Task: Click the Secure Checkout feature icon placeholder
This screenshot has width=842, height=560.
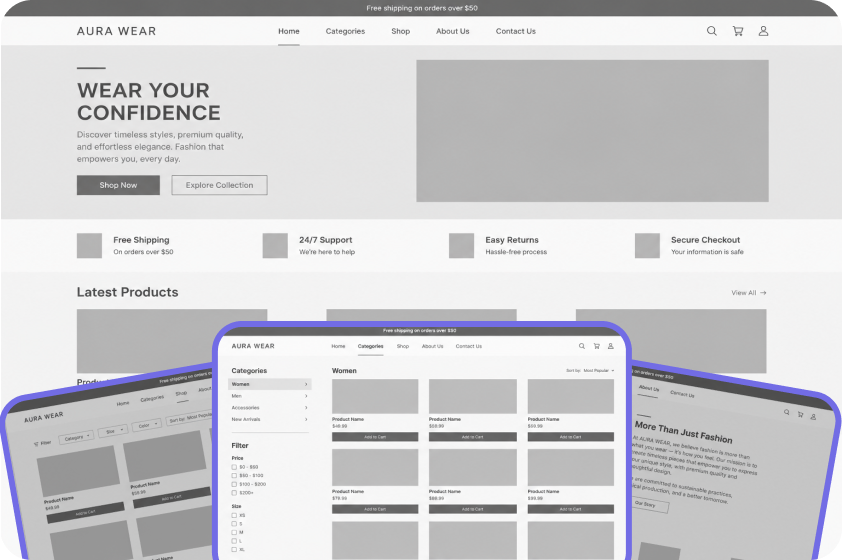Action: coord(647,245)
